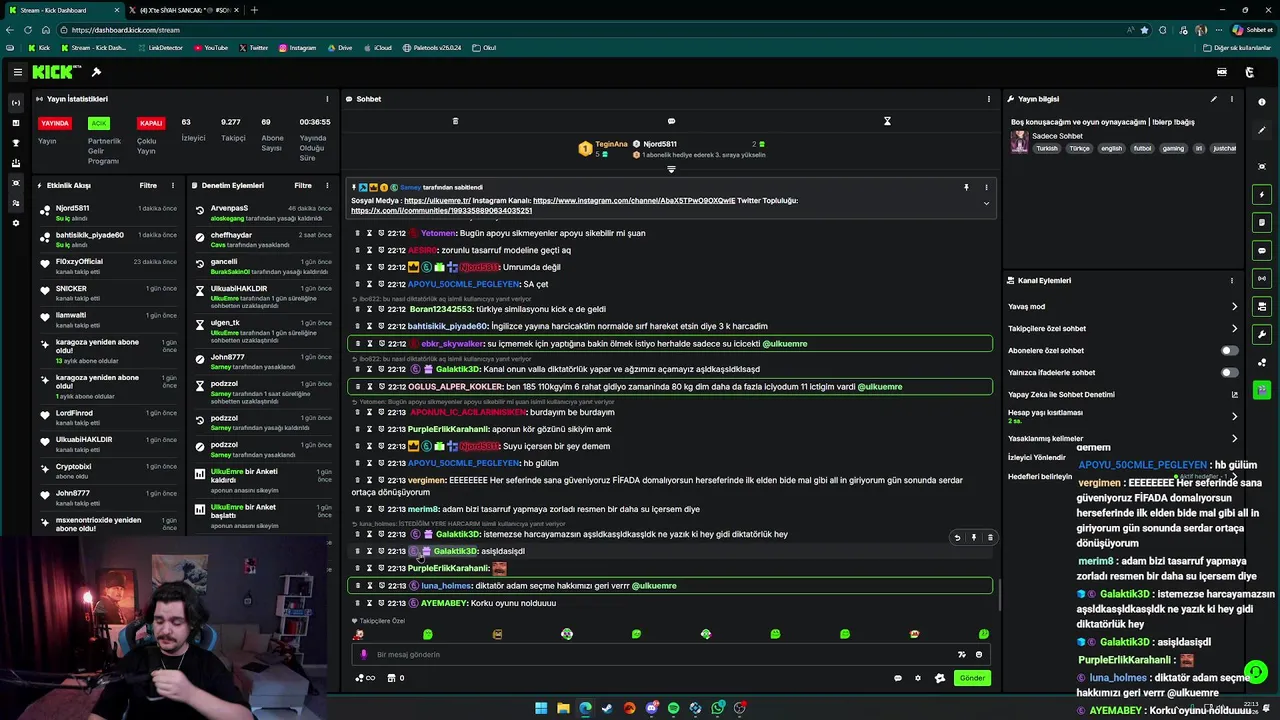Open the emoji picker in the message box

(979, 655)
